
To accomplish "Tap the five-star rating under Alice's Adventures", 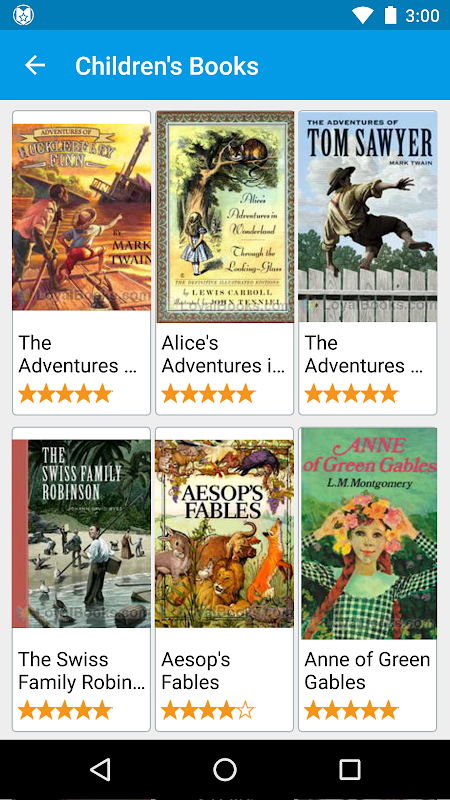I will 208,393.
